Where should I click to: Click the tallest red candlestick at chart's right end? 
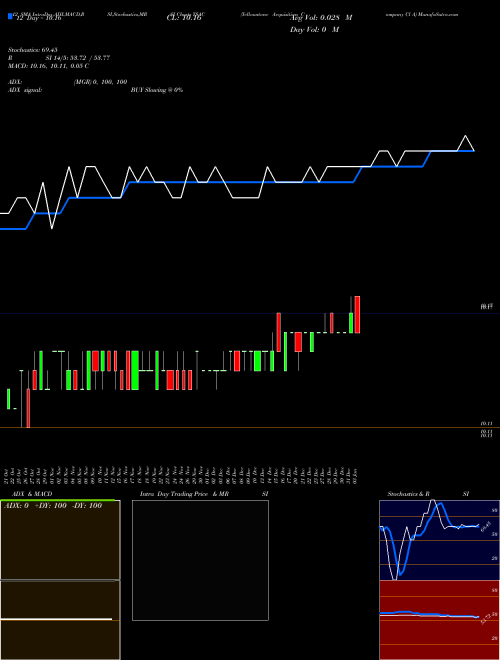click(x=357, y=314)
